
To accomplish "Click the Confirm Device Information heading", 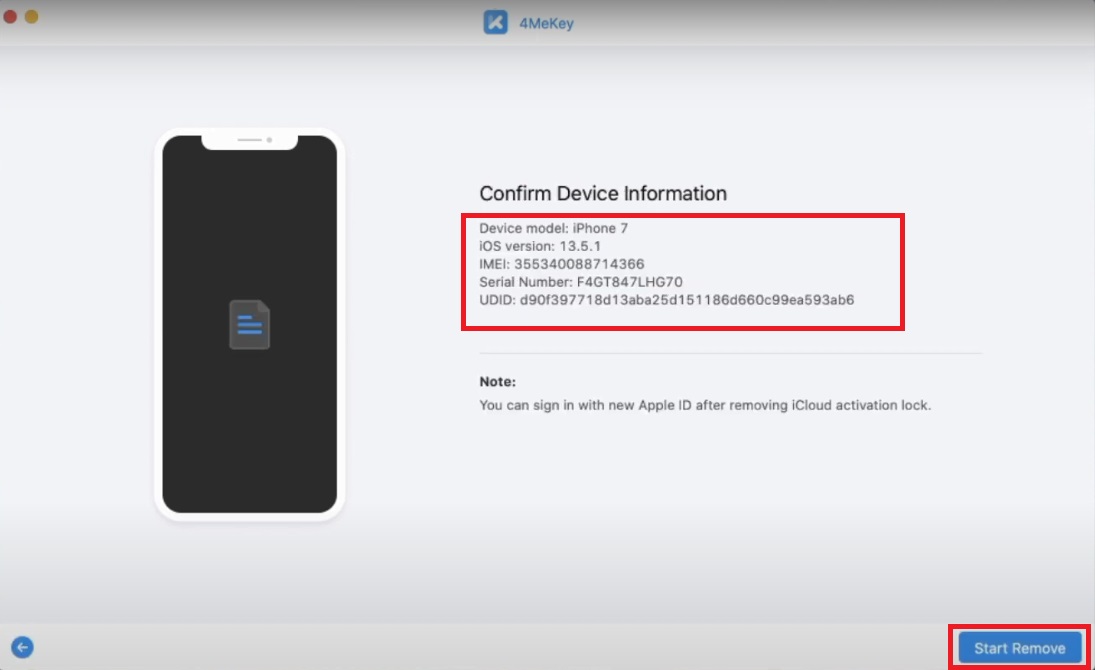I will point(603,193).
